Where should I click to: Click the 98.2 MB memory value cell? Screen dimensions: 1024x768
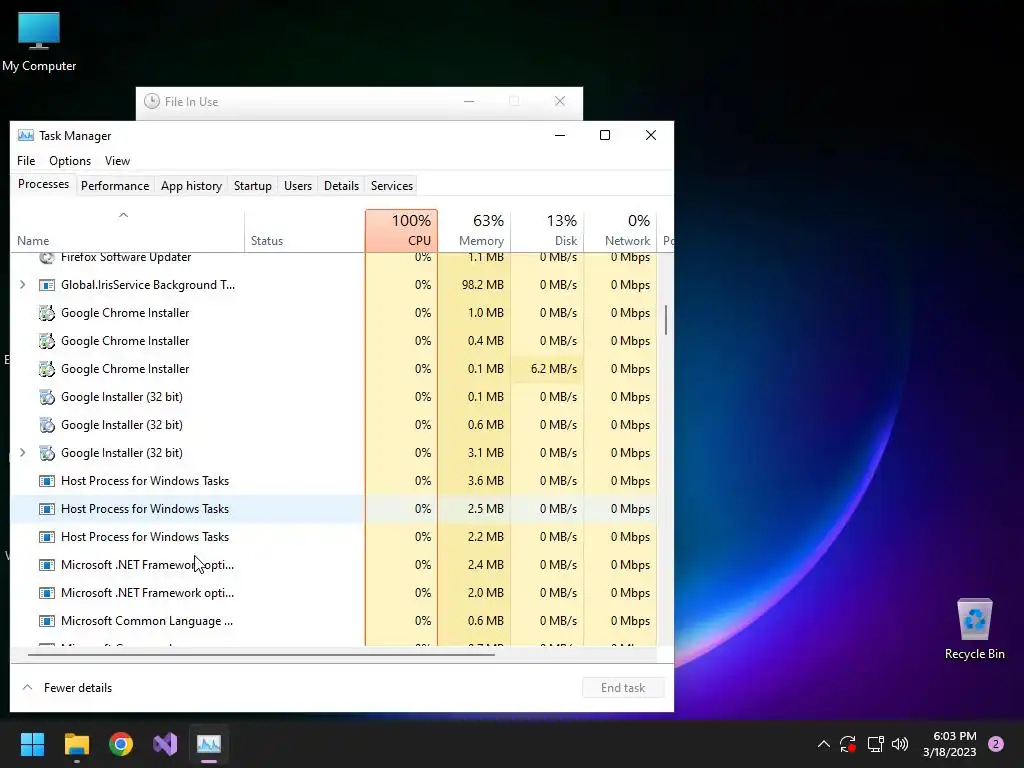click(474, 285)
